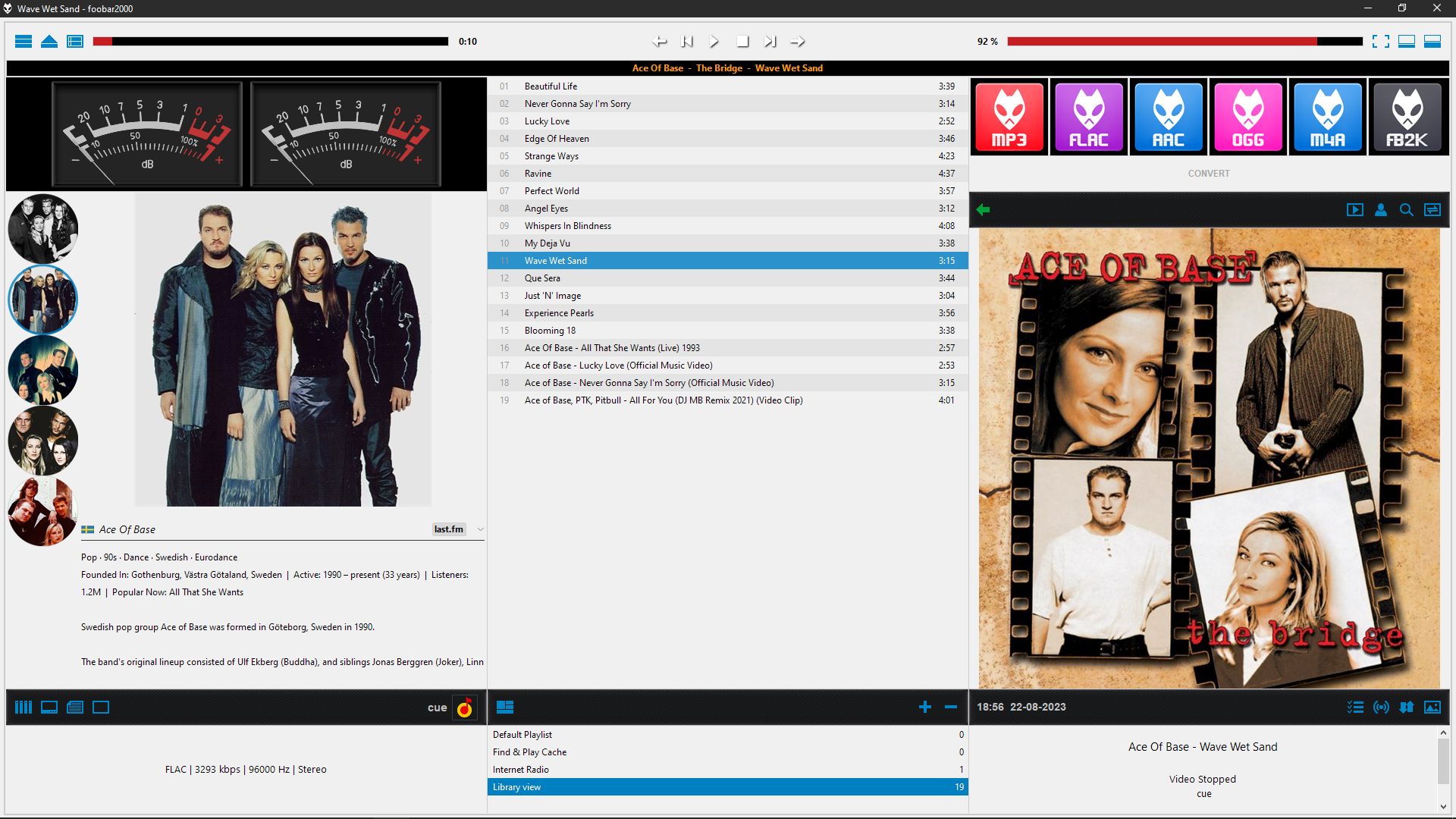
Task: Click the OGG converter icon
Action: [x=1248, y=118]
